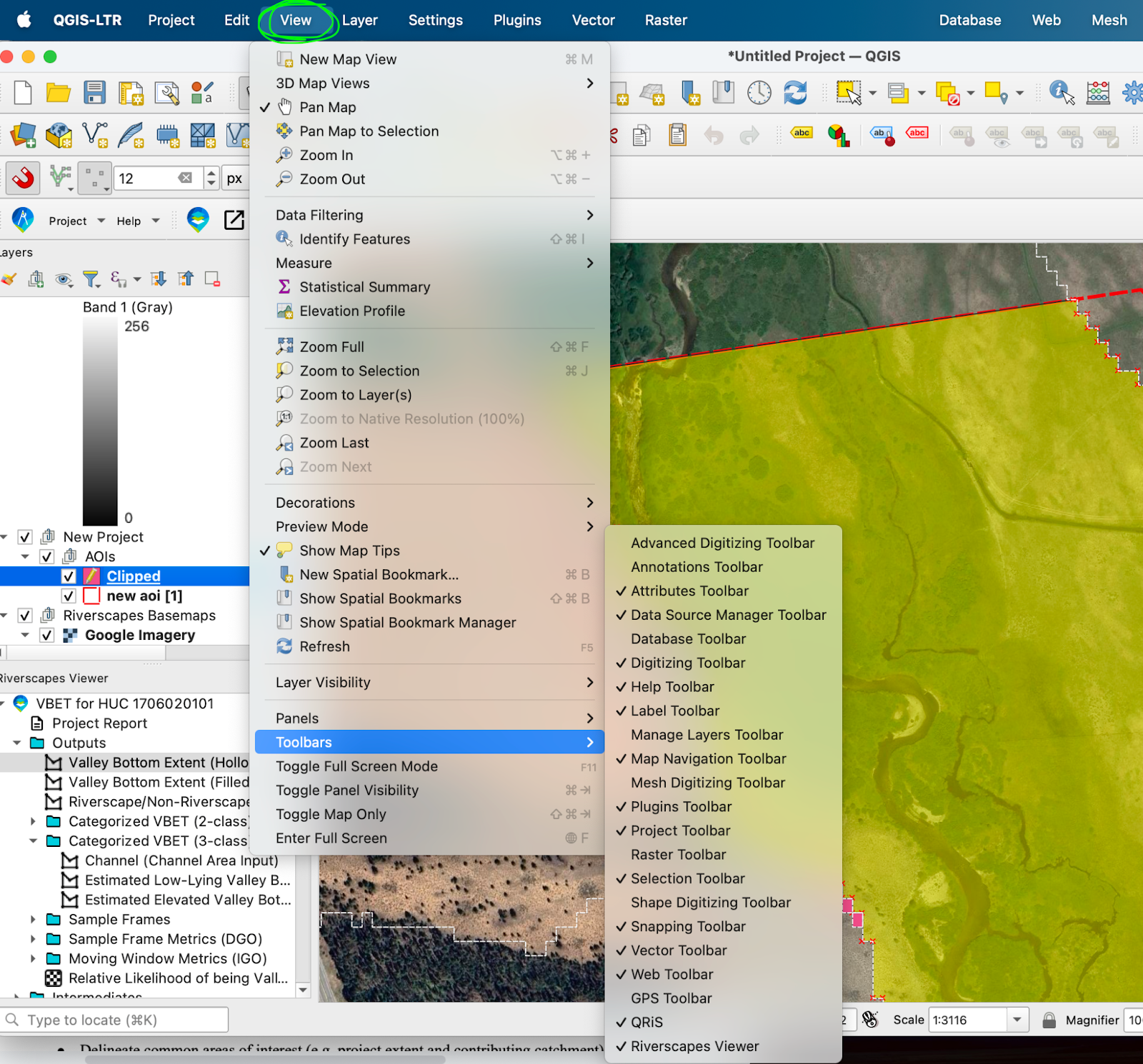
Task: Open the Plugins menu
Action: click(x=517, y=20)
